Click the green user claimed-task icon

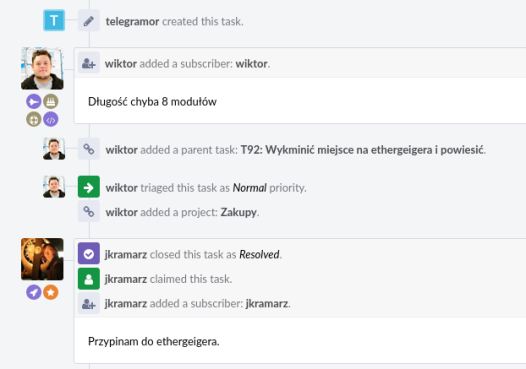point(89,278)
